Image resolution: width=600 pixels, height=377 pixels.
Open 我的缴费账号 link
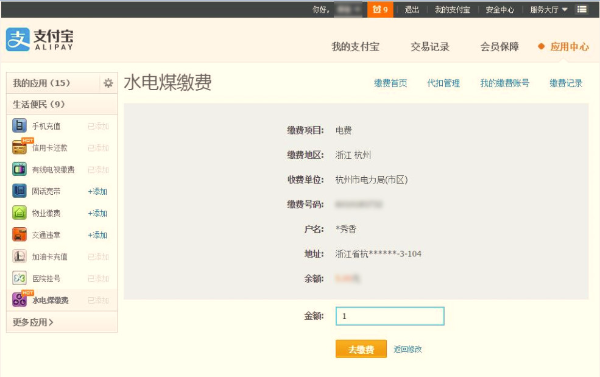pos(505,83)
